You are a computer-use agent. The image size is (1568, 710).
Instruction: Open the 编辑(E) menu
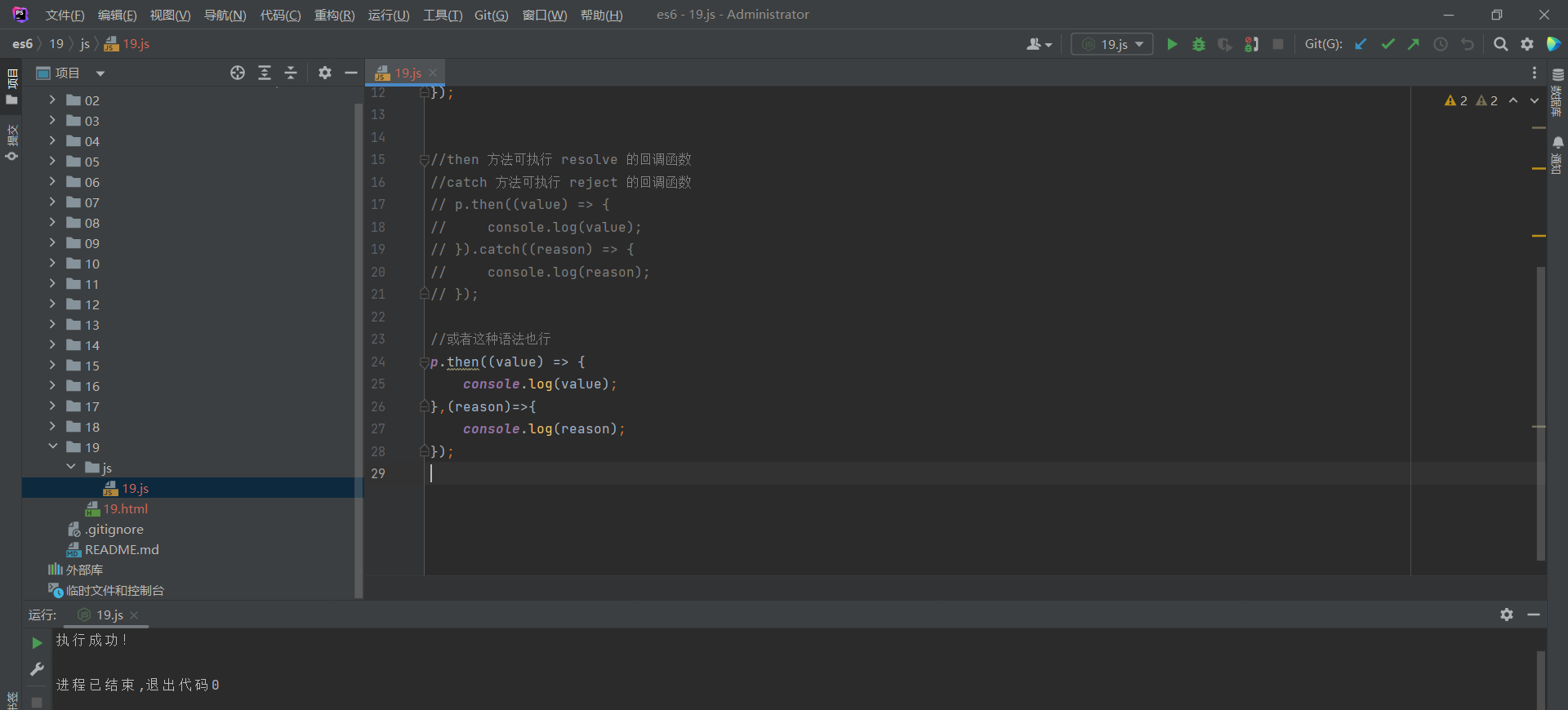pos(117,15)
